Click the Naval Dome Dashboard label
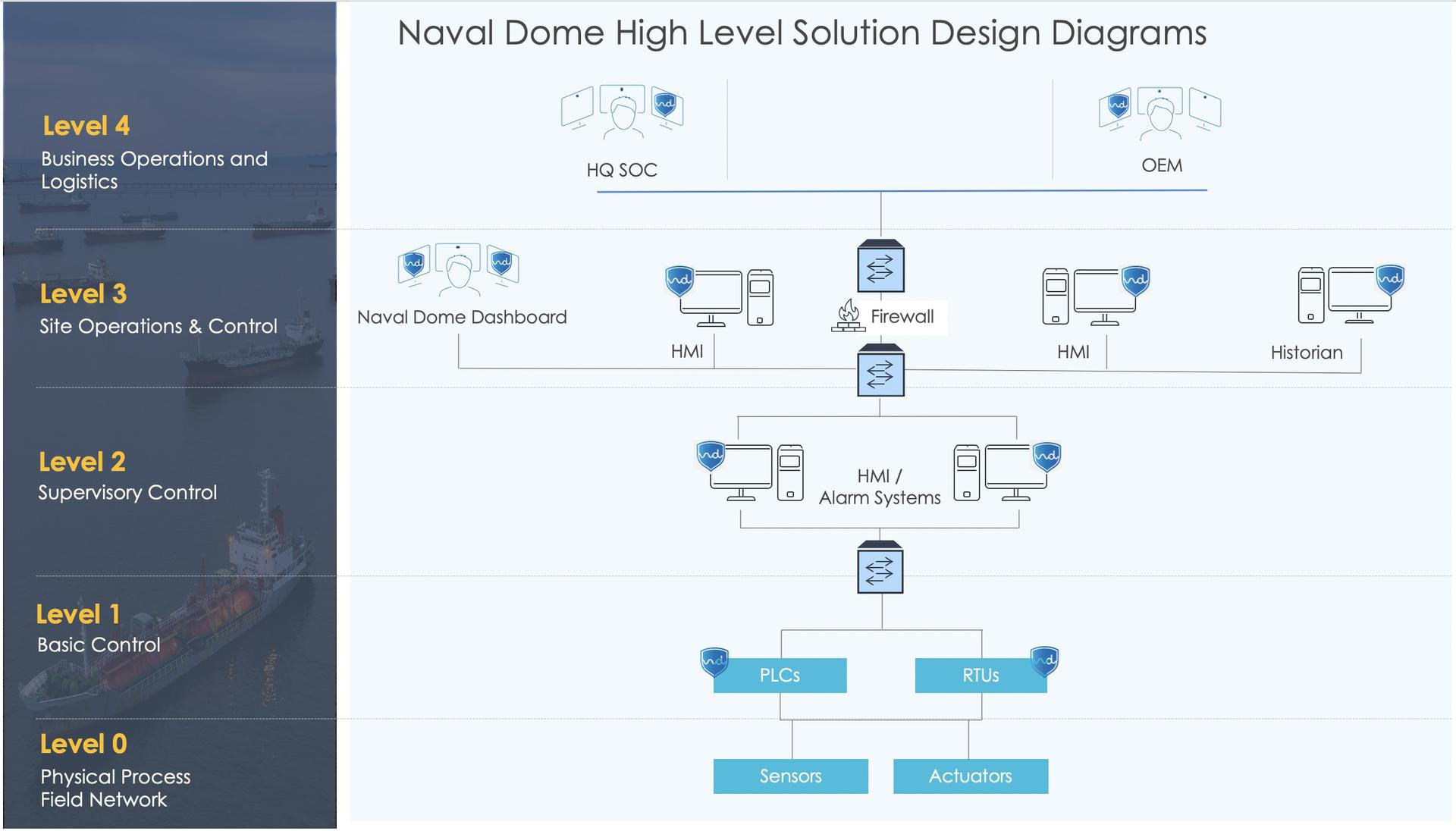This screenshot has width=1456, height=831. click(462, 317)
